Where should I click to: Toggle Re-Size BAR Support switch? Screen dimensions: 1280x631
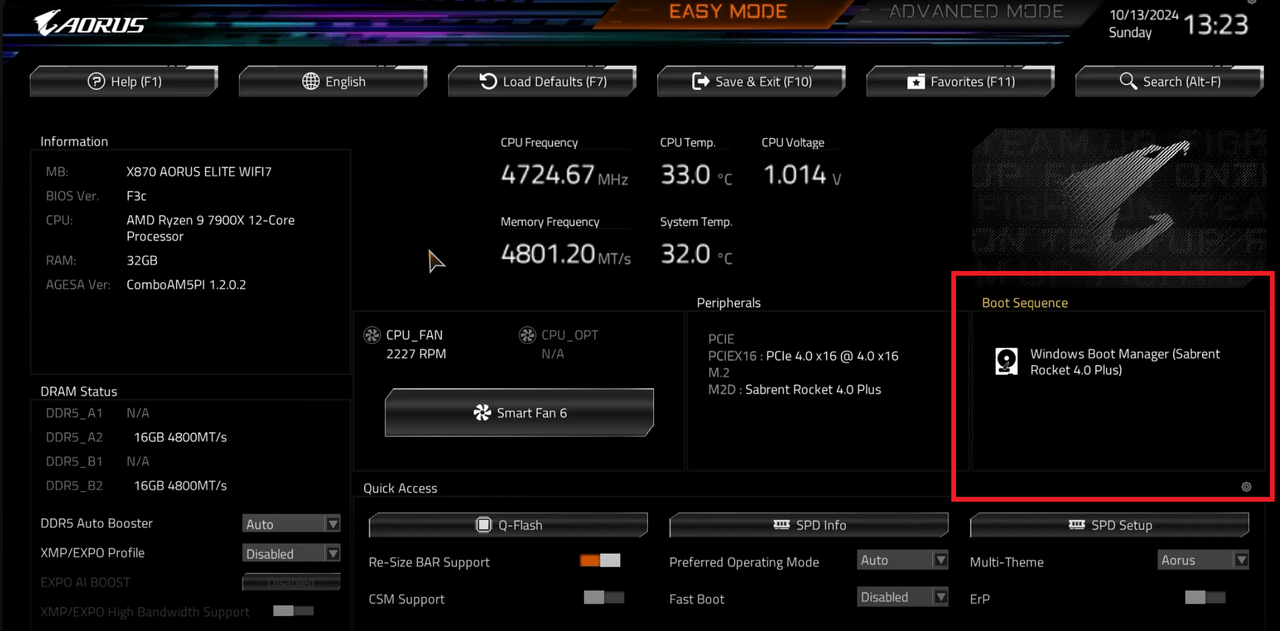pyautogui.click(x=600, y=561)
